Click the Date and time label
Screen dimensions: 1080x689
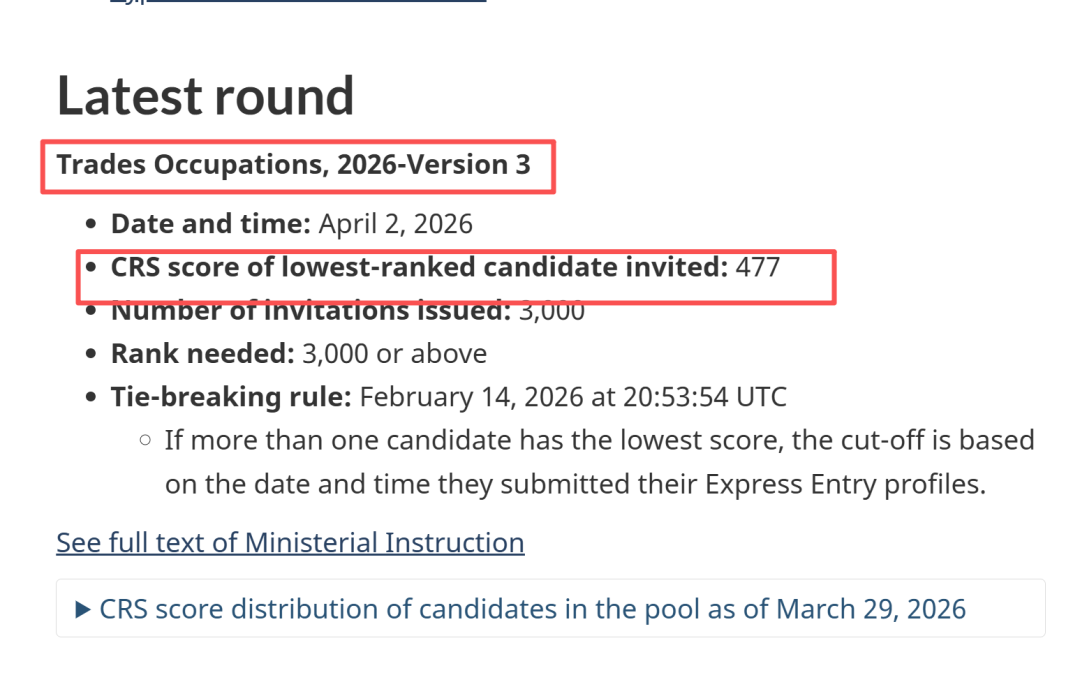[211, 224]
